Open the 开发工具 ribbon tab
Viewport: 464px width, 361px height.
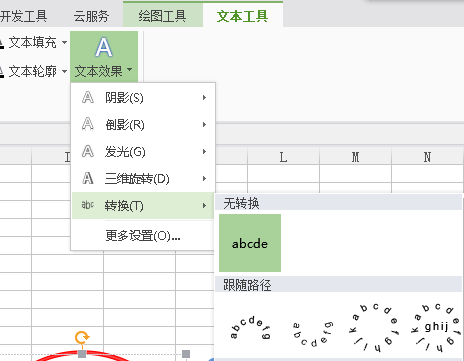coord(23,16)
